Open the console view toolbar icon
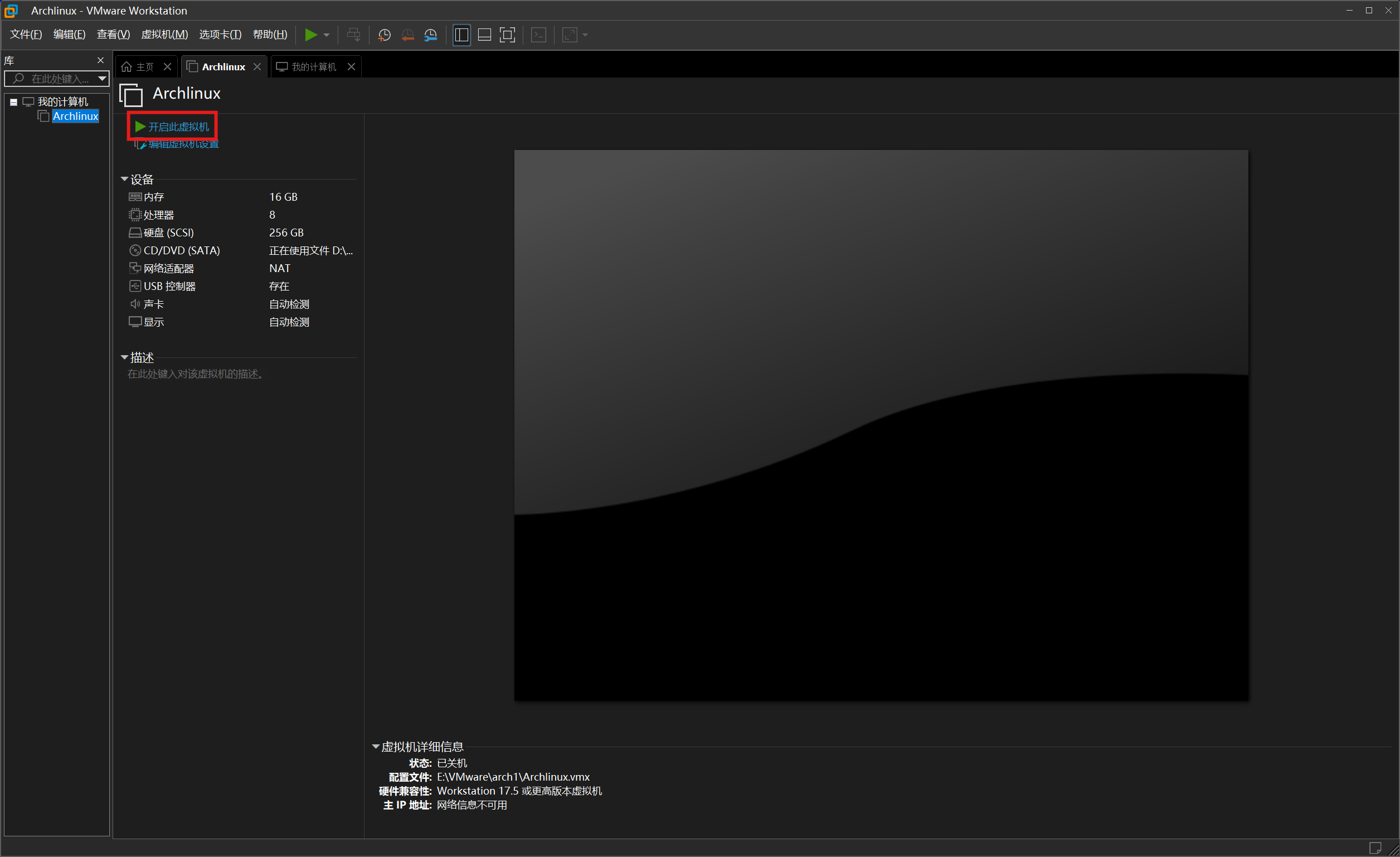 point(538,35)
